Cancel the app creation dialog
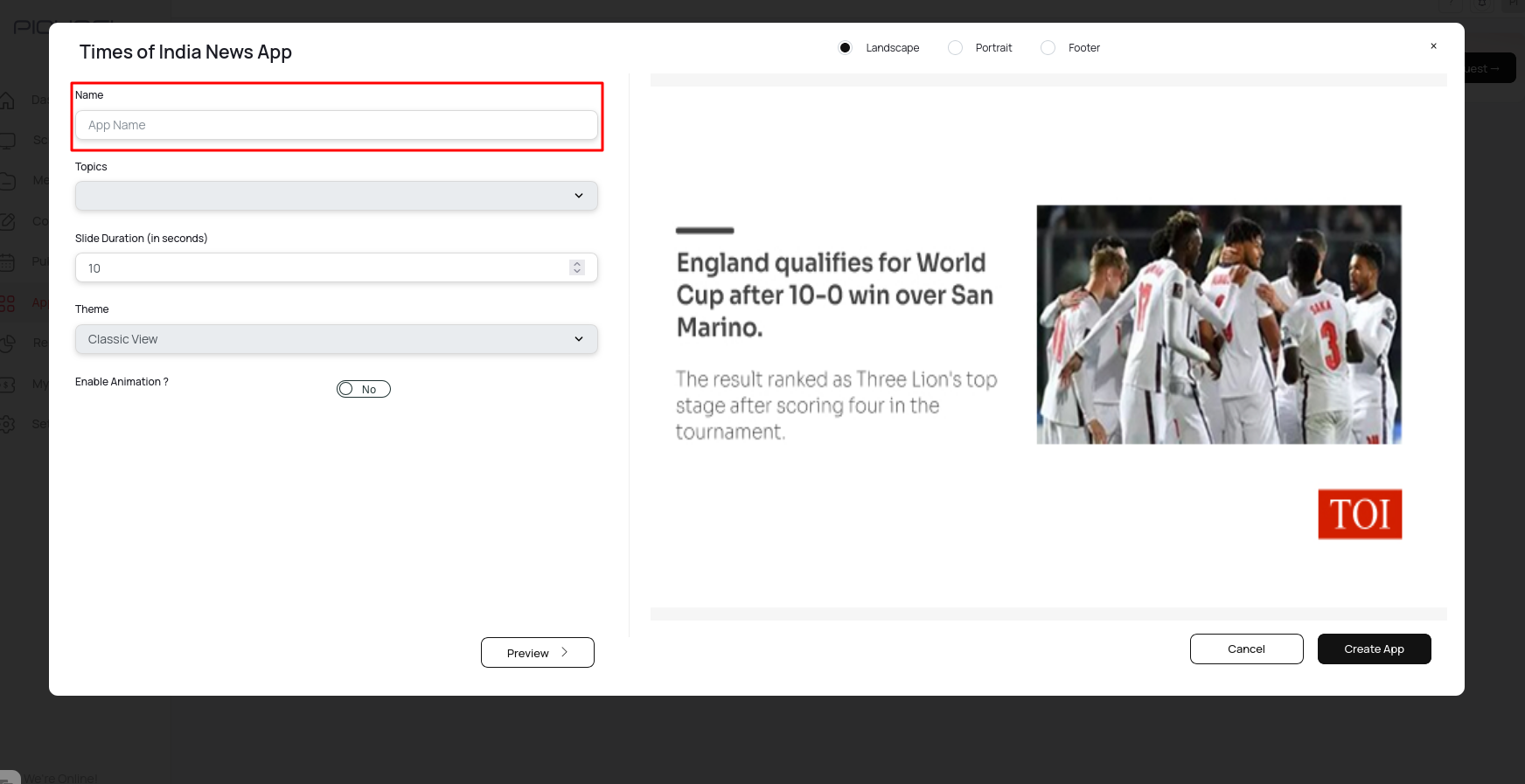Image resolution: width=1525 pixels, height=784 pixels. (1246, 649)
